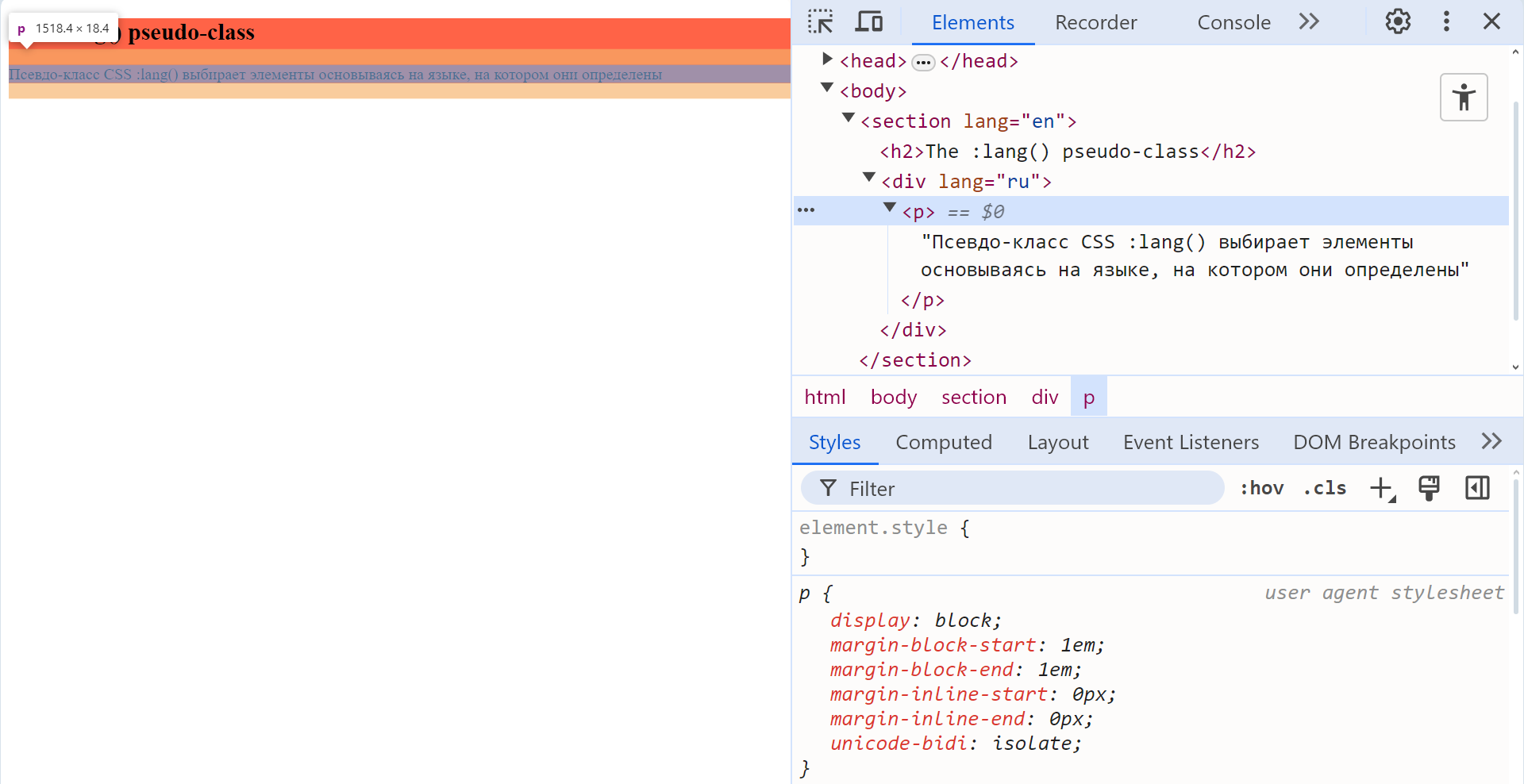
Task: Click the unicode-bidi: isolate declaration
Action: point(956,744)
